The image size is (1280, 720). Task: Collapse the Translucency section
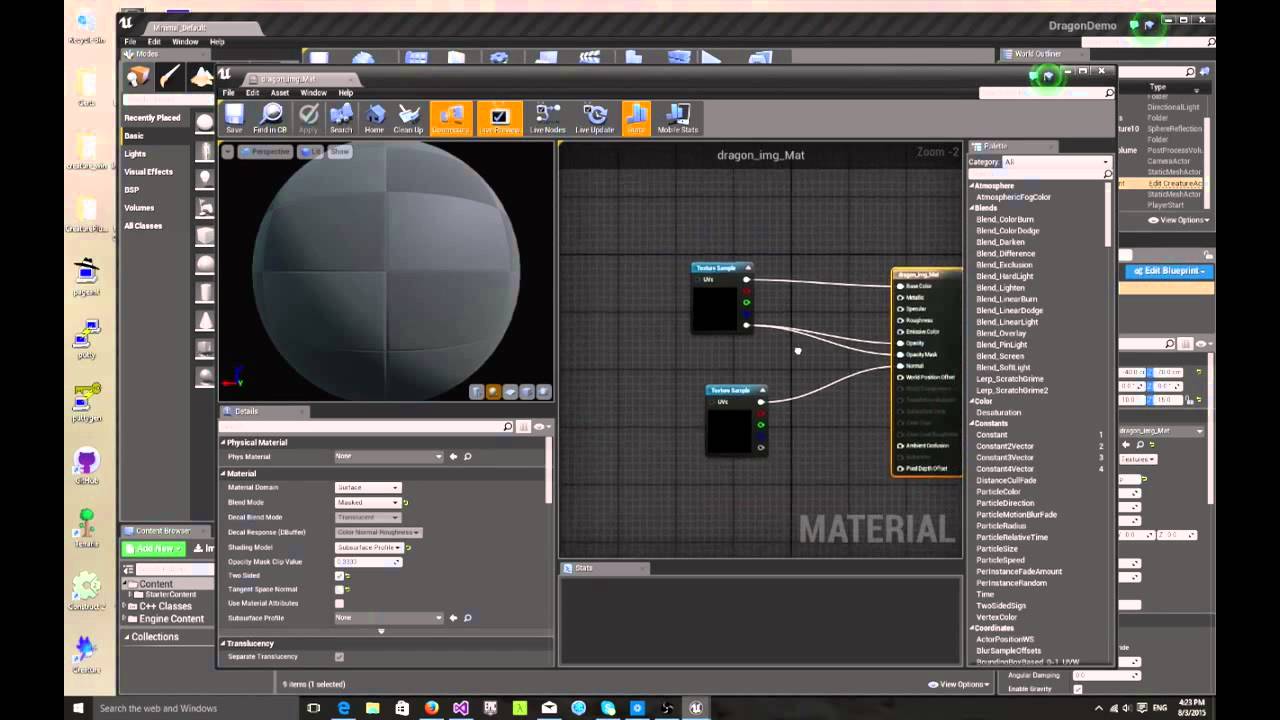point(223,643)
